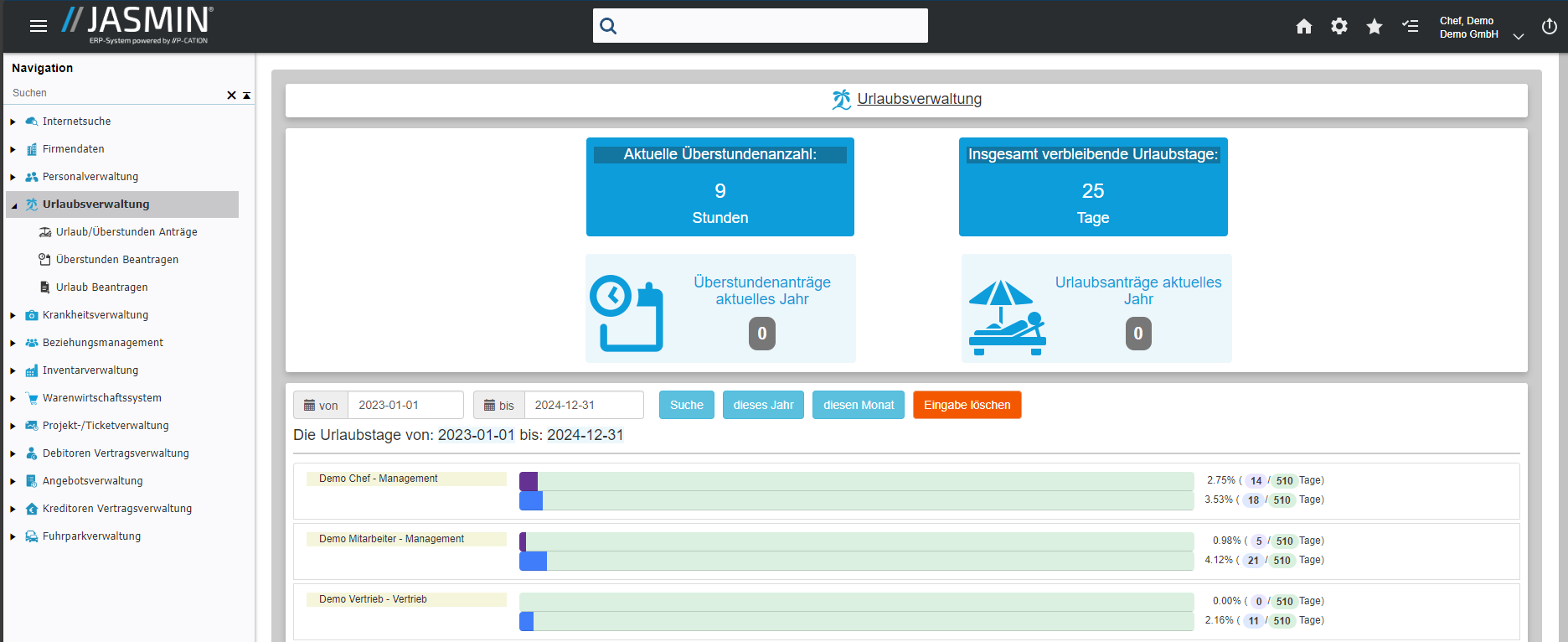Click the power logout icon
This screenshot has height=642, width=1568.
(1549, 27)
